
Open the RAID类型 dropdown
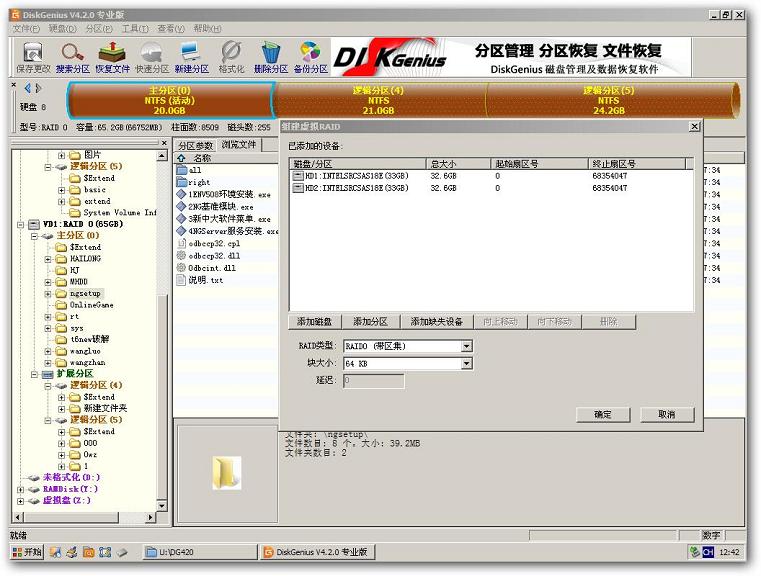pos(466,346)
